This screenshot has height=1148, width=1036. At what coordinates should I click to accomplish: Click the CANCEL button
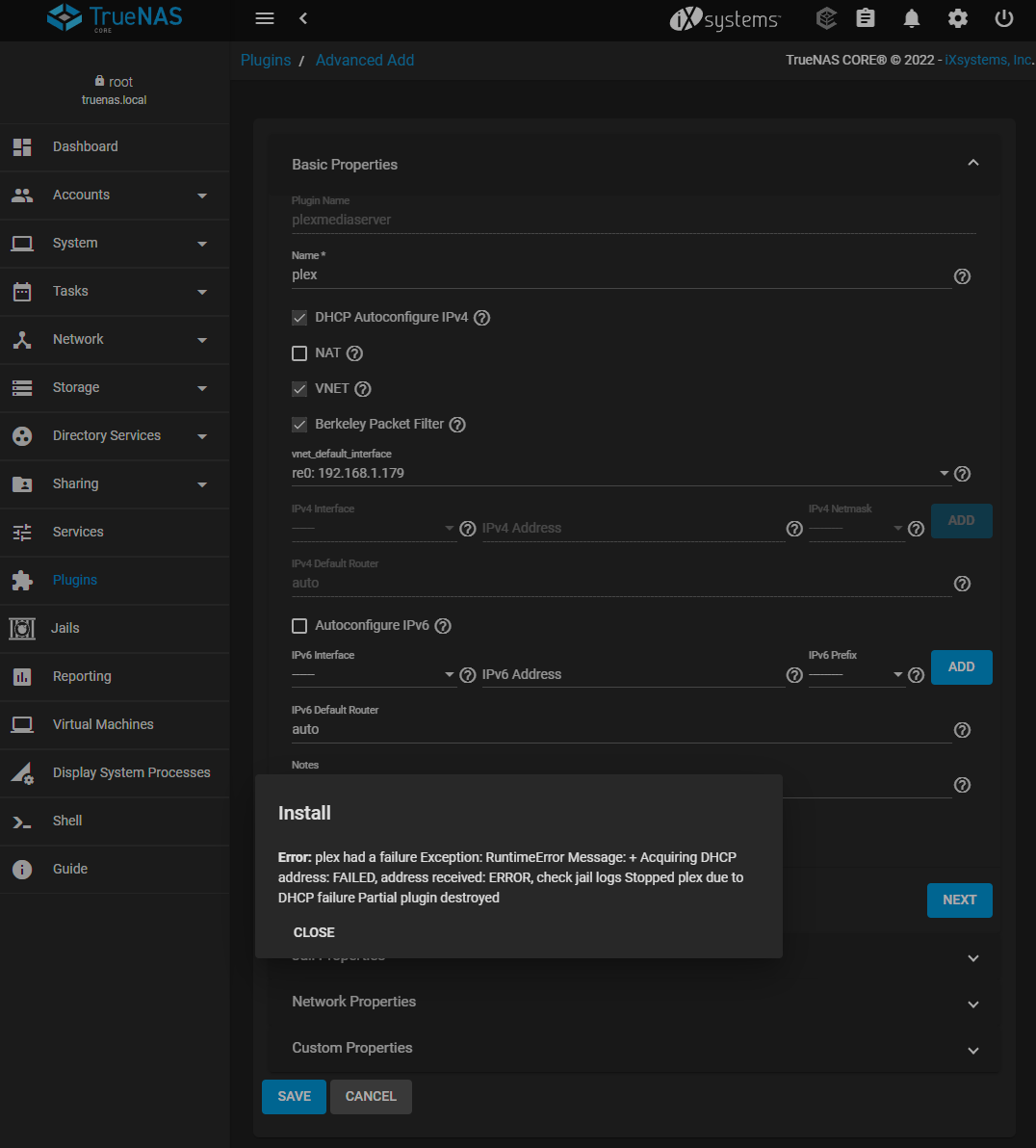tap(371, 1096)
